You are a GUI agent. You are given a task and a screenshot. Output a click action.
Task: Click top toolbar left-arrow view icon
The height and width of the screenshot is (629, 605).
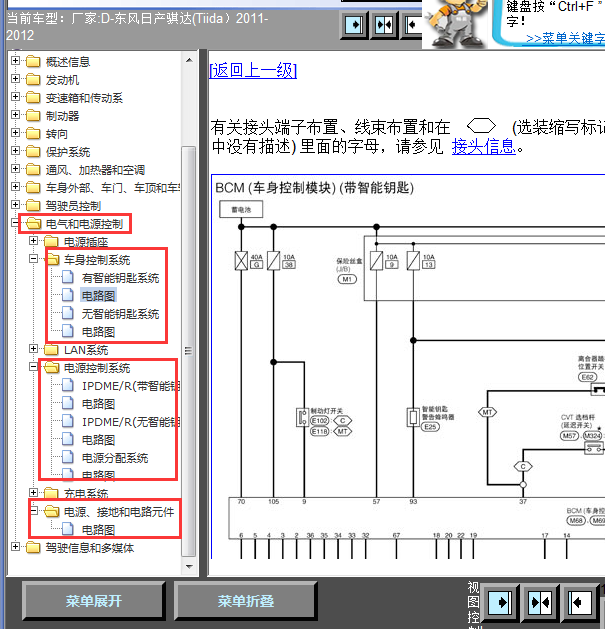click(x=412, y=25)
